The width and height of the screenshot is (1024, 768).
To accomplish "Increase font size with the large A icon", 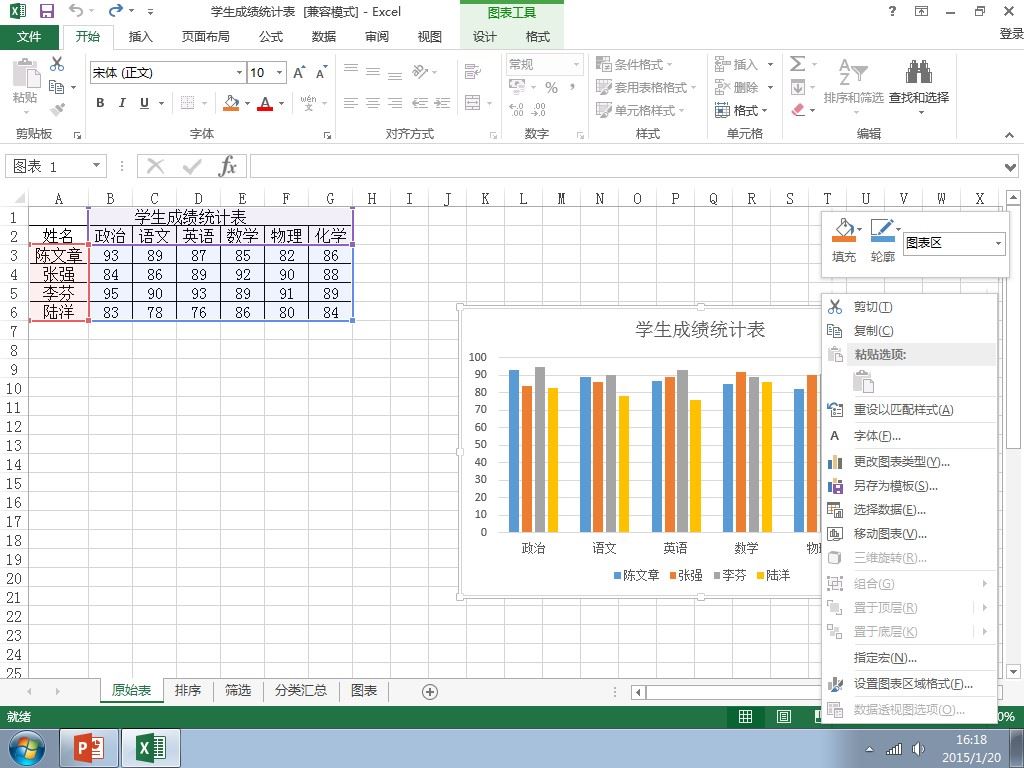I will (x=298, y=72).
